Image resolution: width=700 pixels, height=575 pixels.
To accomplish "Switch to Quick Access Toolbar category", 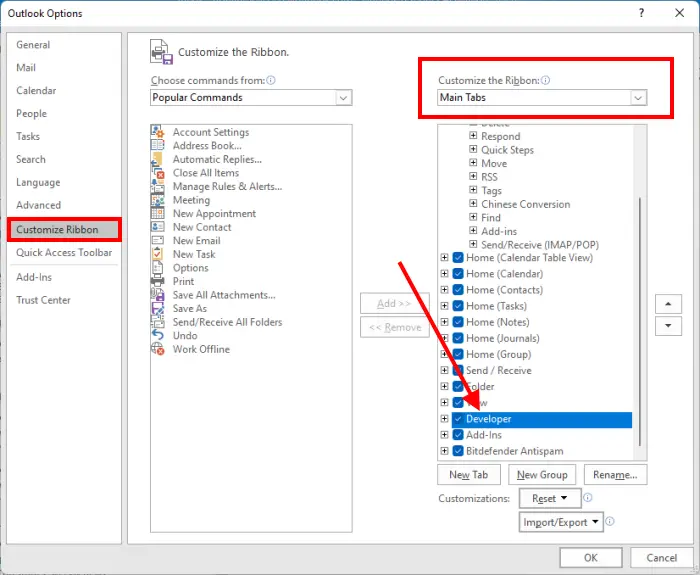I will pyautogui.click(x=64, y=252).
